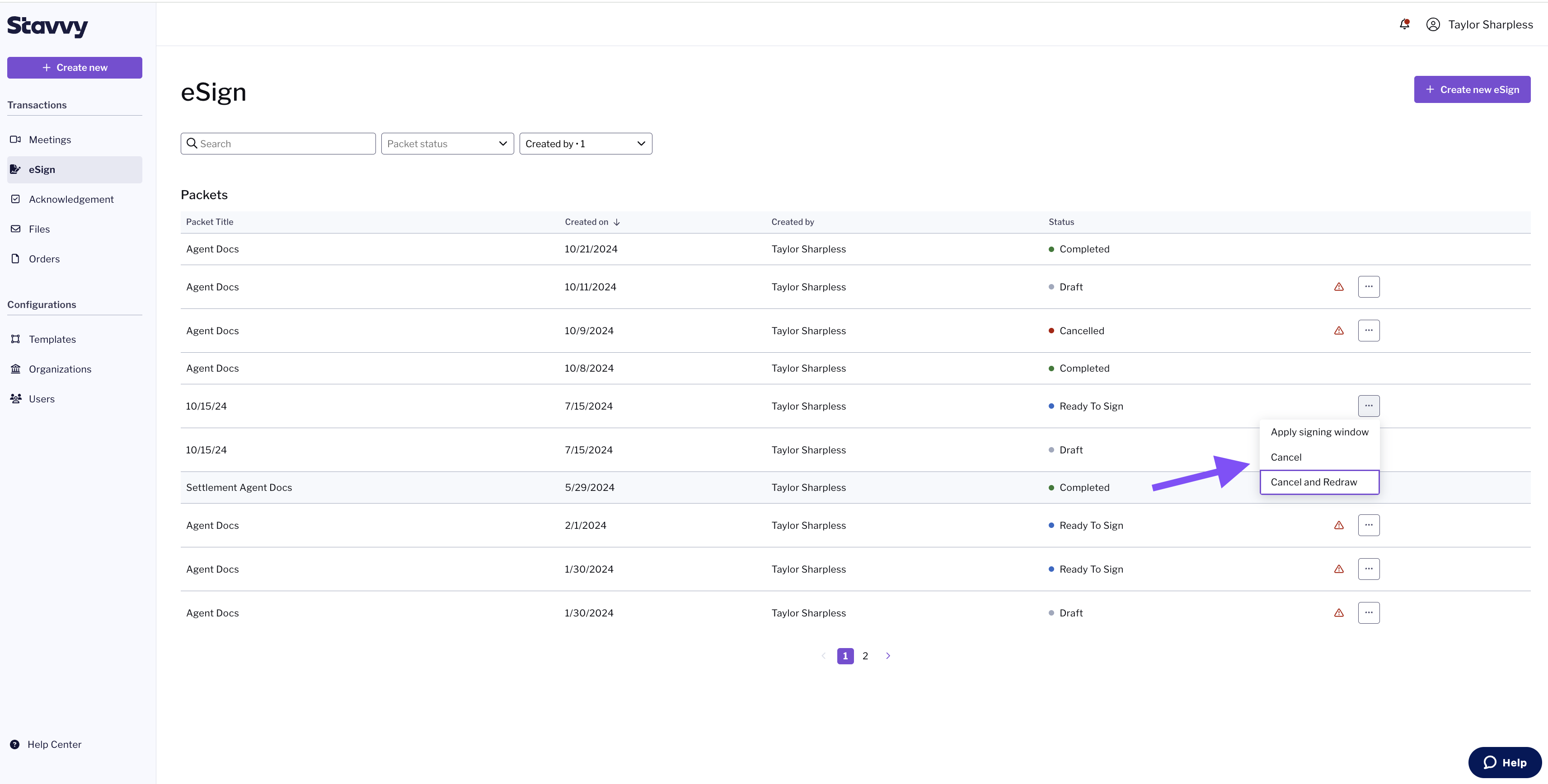Viewport: 1548px width, 784px height.
Task: Open the notifications bell
Action: (x=1404, y=25)
